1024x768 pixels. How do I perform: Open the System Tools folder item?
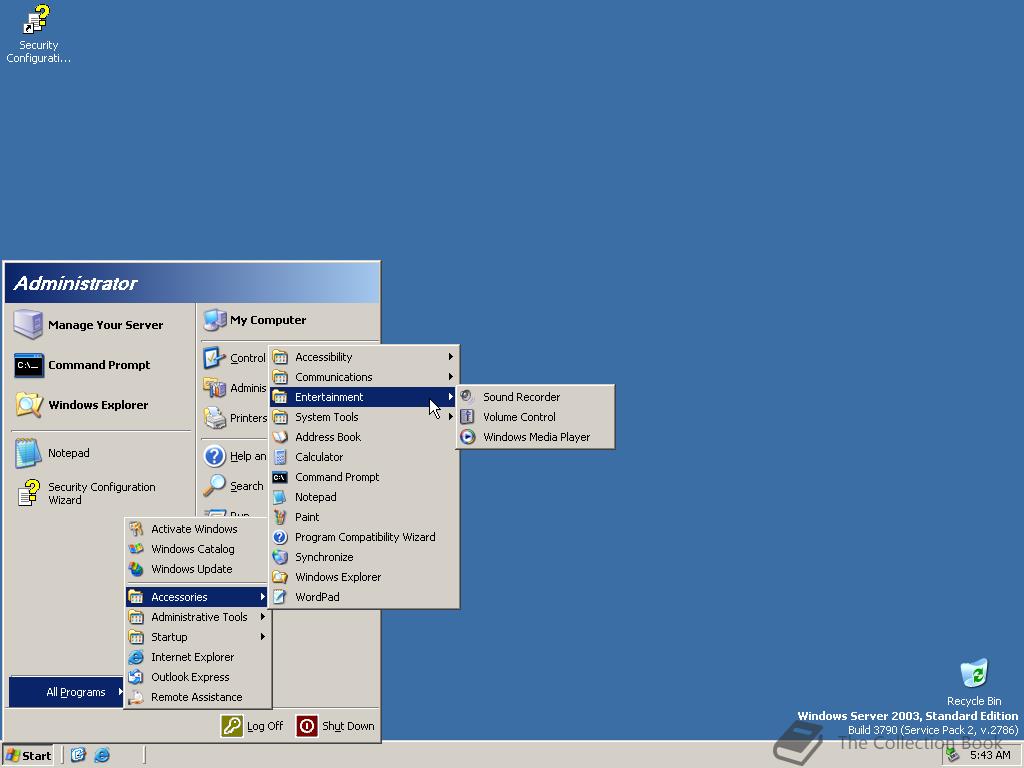pos(364,417)
